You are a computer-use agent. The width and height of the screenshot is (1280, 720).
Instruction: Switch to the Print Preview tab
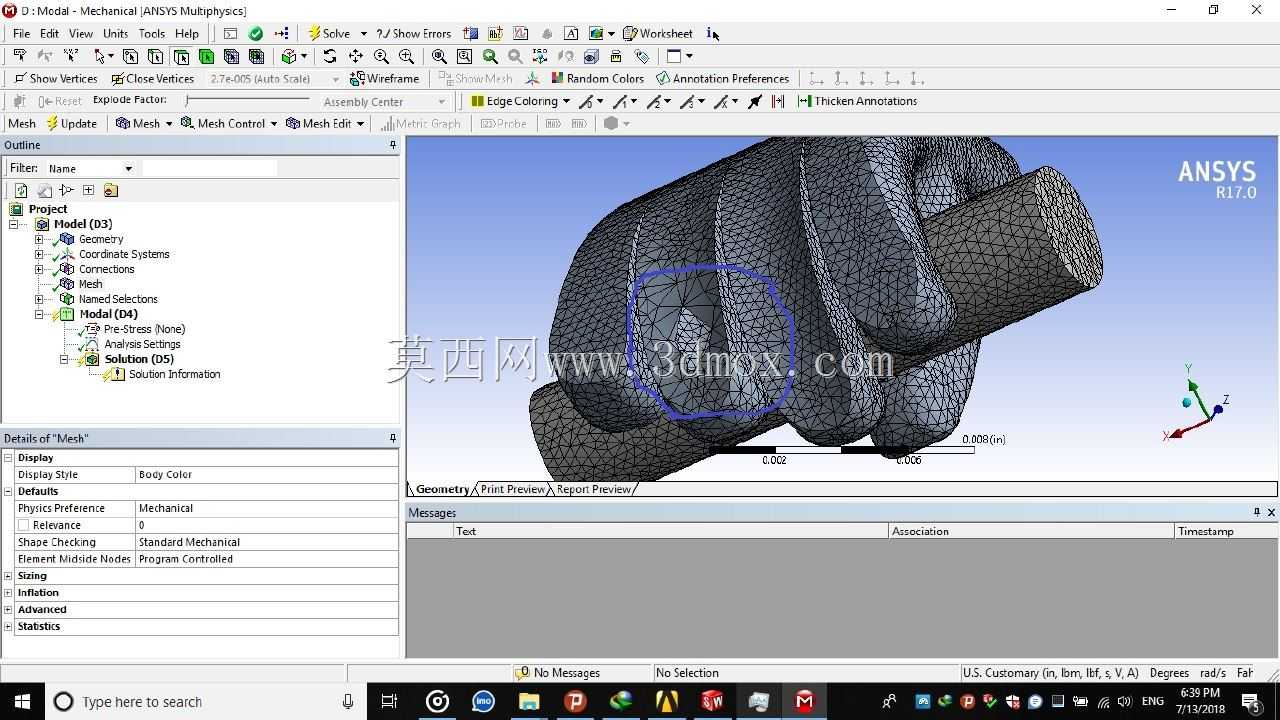tap(512, 489)
